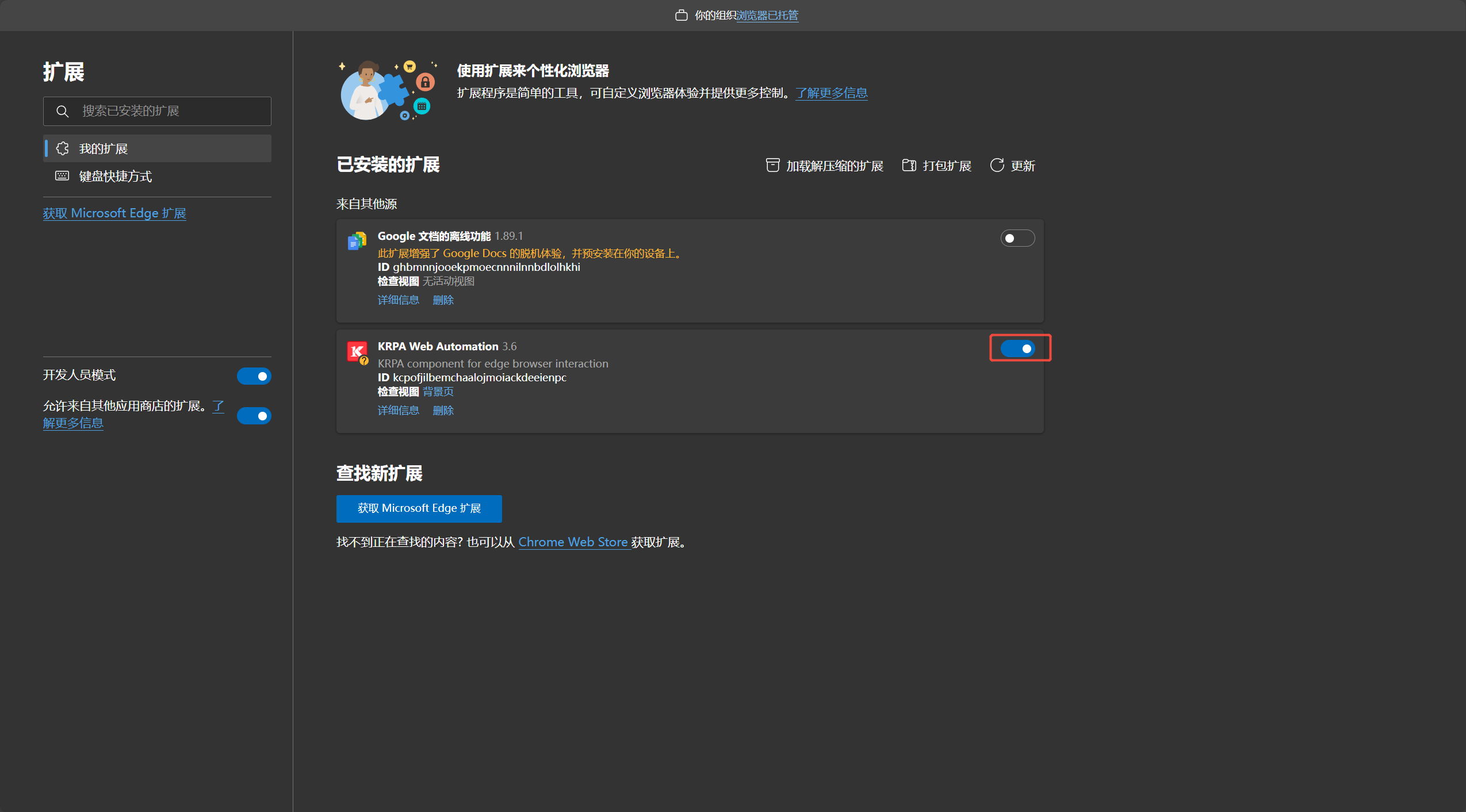
Task: Click the 无活动视图 text
Action: 449,281
